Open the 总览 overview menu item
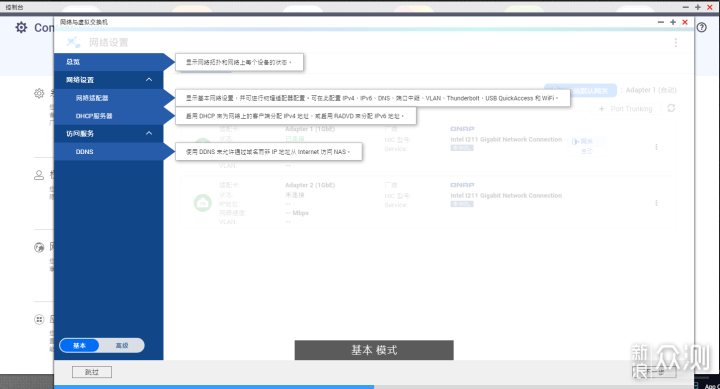Viewport: 720px width, 389px height. coord(108,62)
